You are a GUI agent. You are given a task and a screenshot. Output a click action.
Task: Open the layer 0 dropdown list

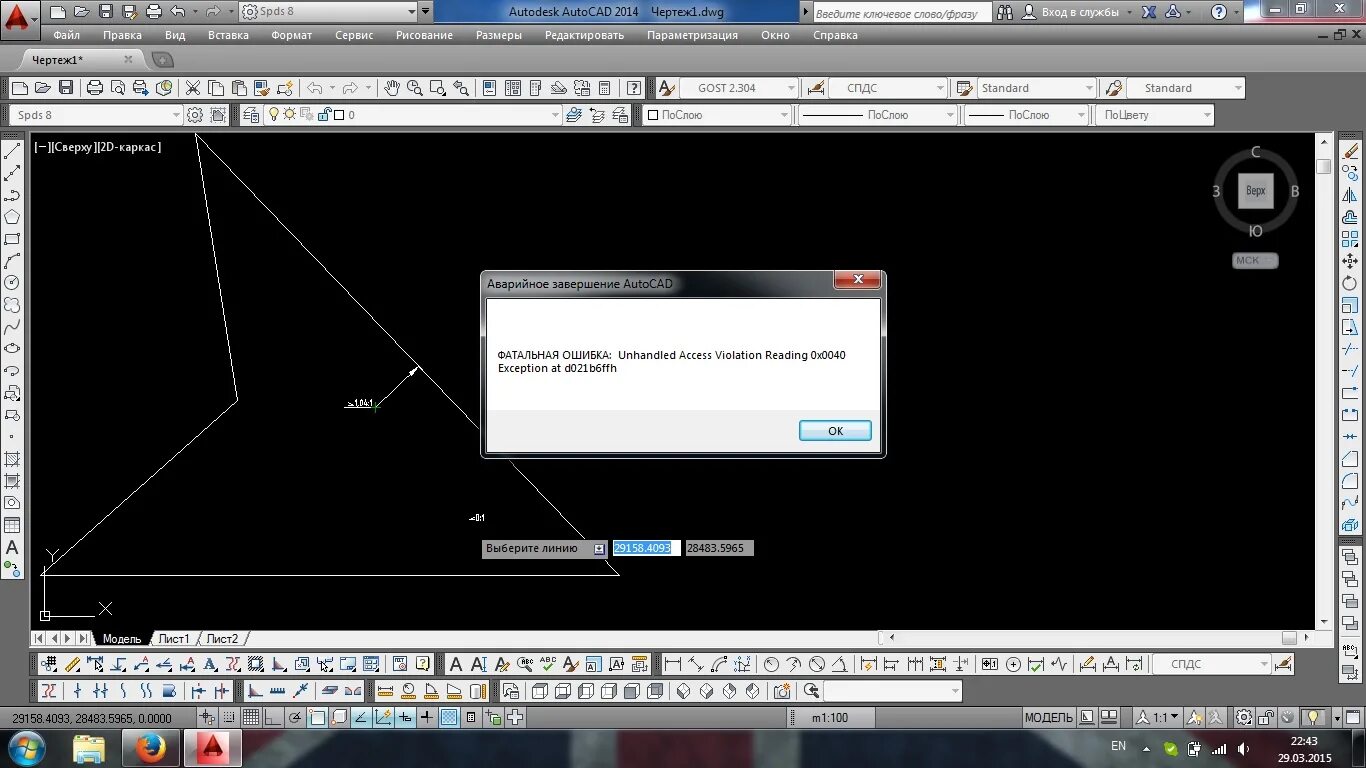(x=555, y=115)
